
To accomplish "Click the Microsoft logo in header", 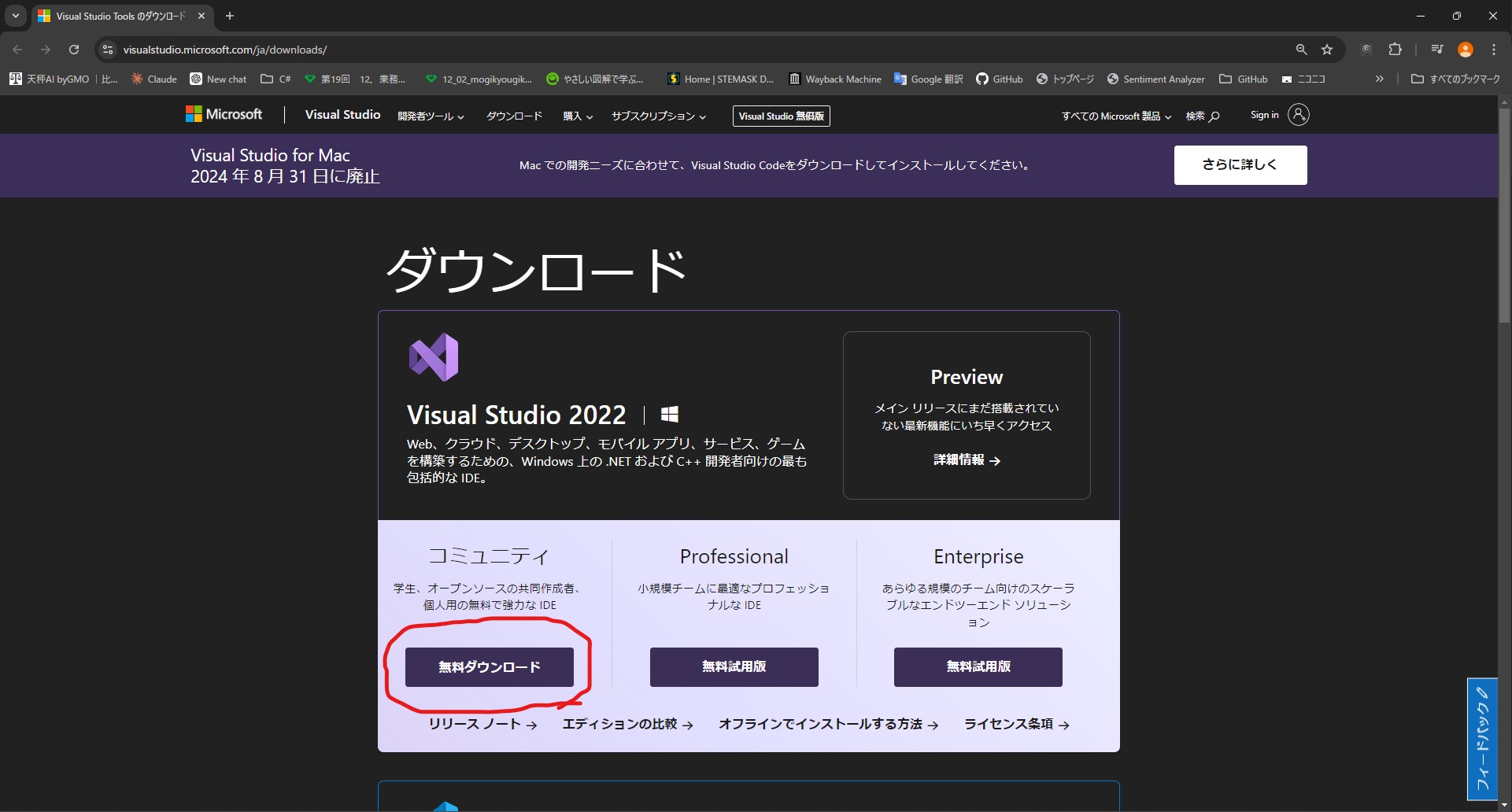I will coord(224,115).
